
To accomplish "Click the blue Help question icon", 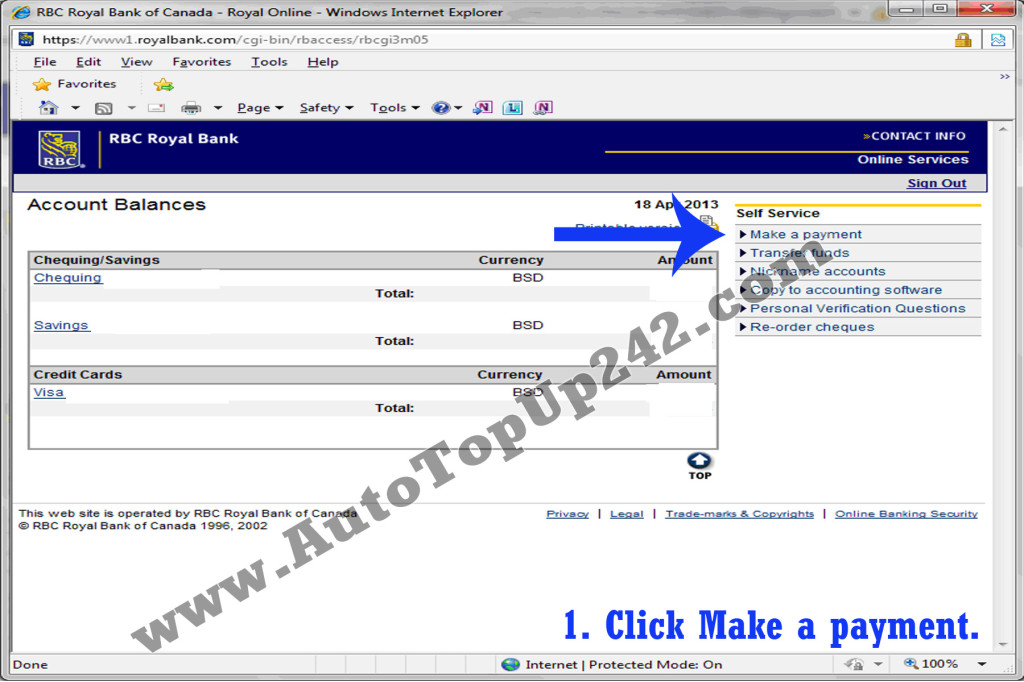I will (441, 108).
